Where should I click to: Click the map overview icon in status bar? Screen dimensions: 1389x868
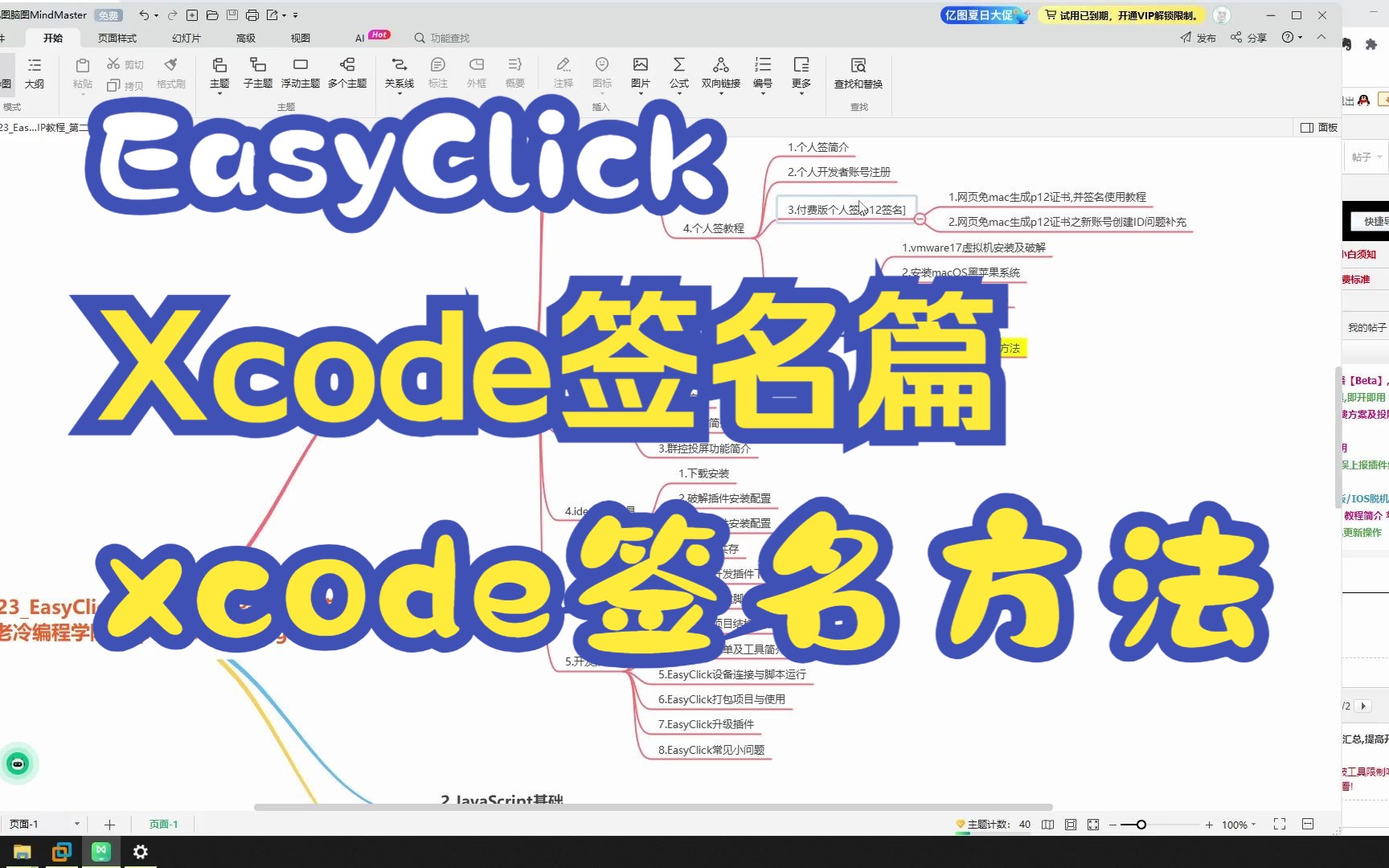1047,825
